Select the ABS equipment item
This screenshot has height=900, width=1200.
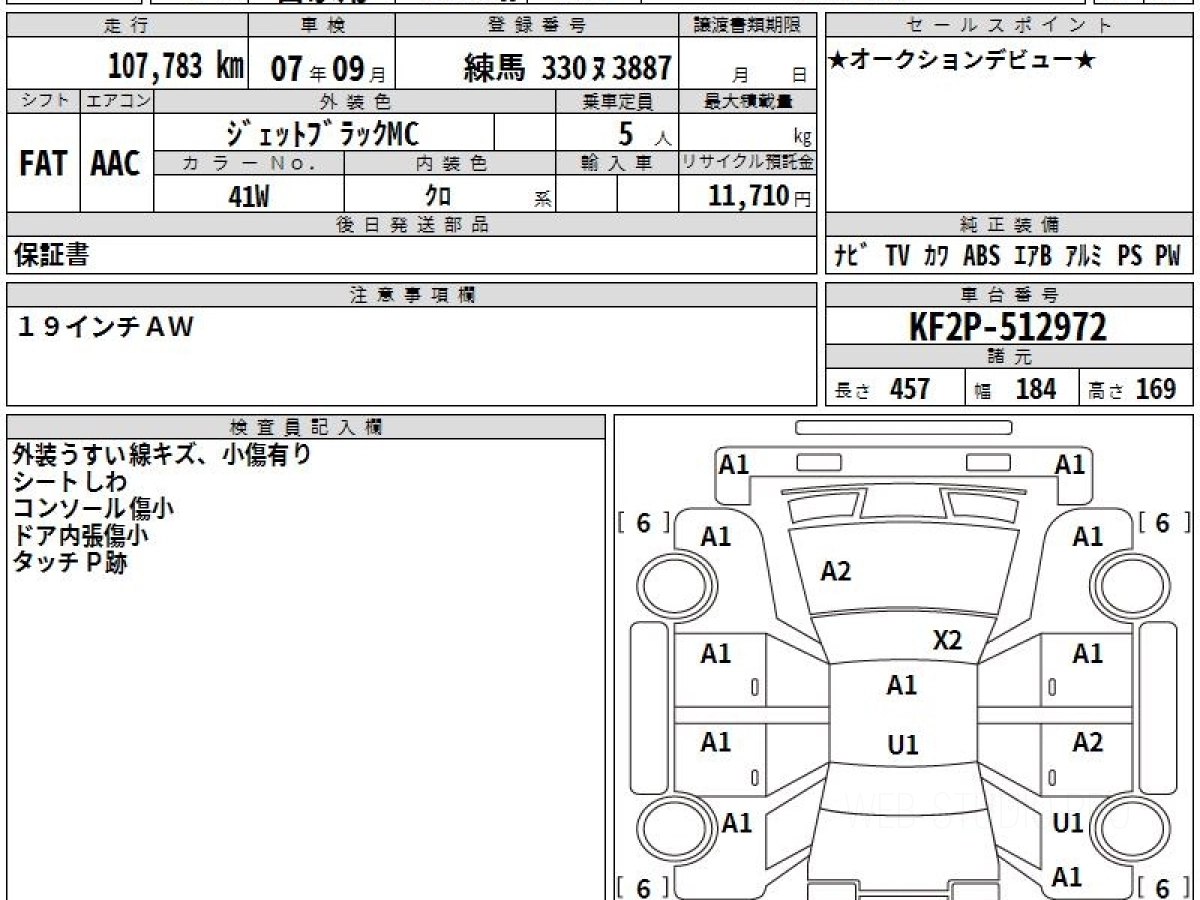[982, 256]
